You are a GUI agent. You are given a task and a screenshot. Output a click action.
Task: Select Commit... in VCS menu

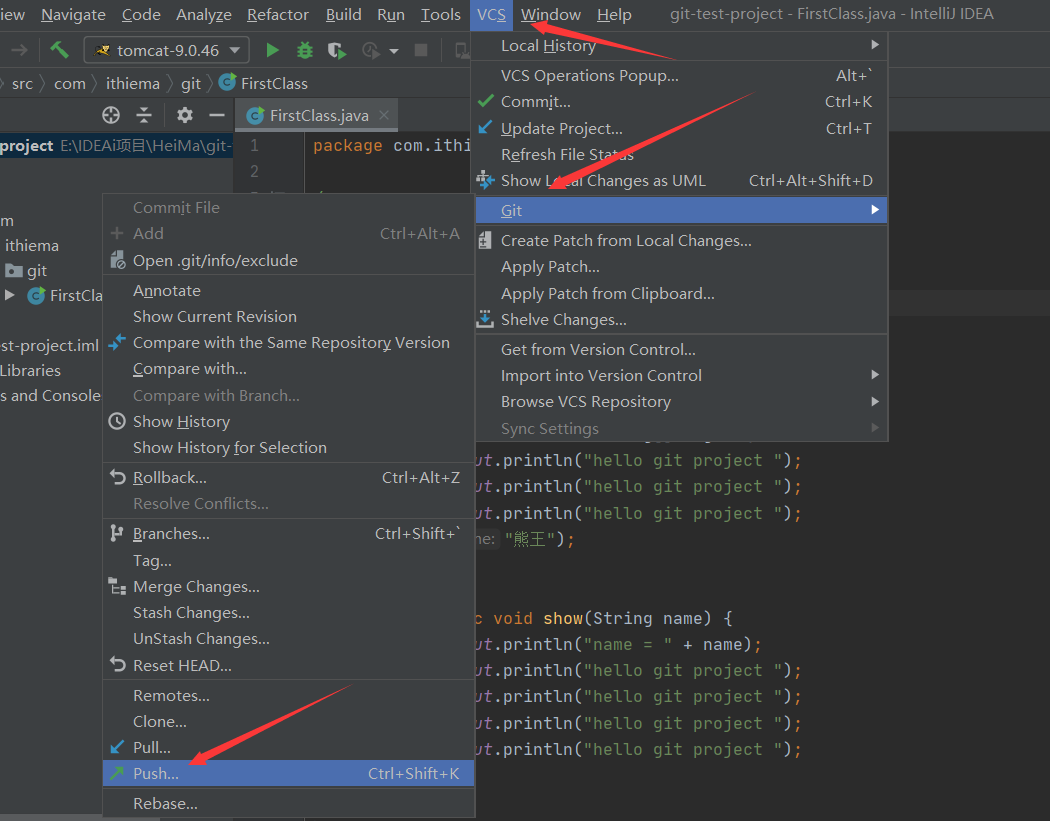pyautogui.click(x=680, y=102)
